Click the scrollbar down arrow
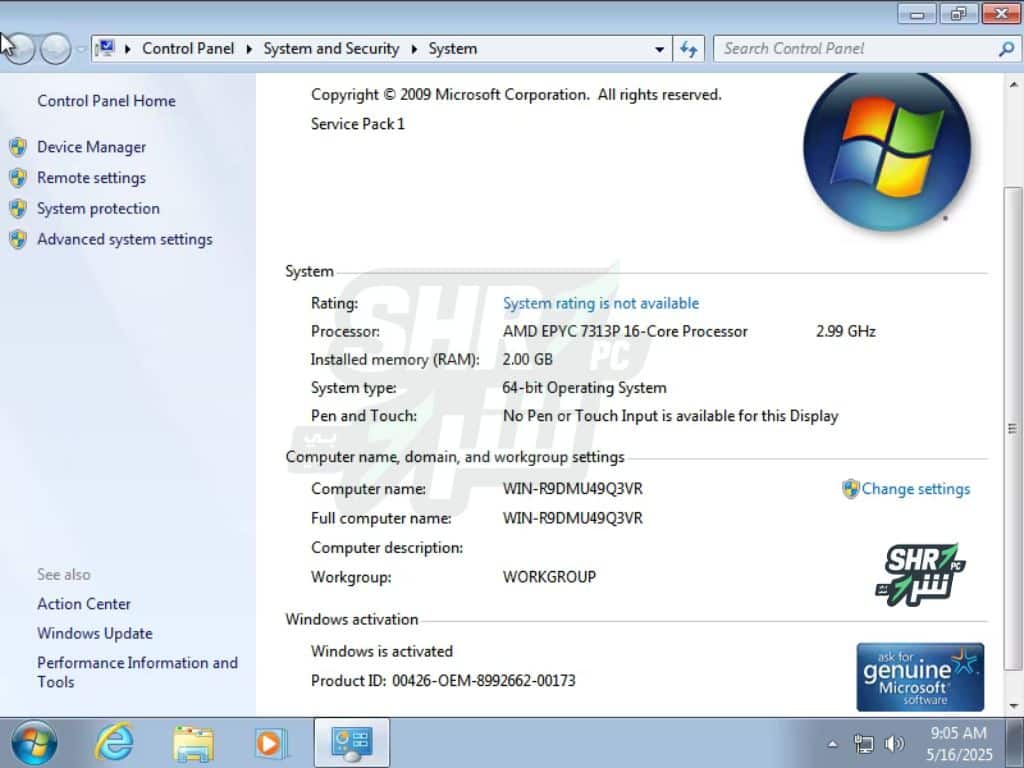1024x768 pixels. pyautogui.click(x=1013, y=705)
